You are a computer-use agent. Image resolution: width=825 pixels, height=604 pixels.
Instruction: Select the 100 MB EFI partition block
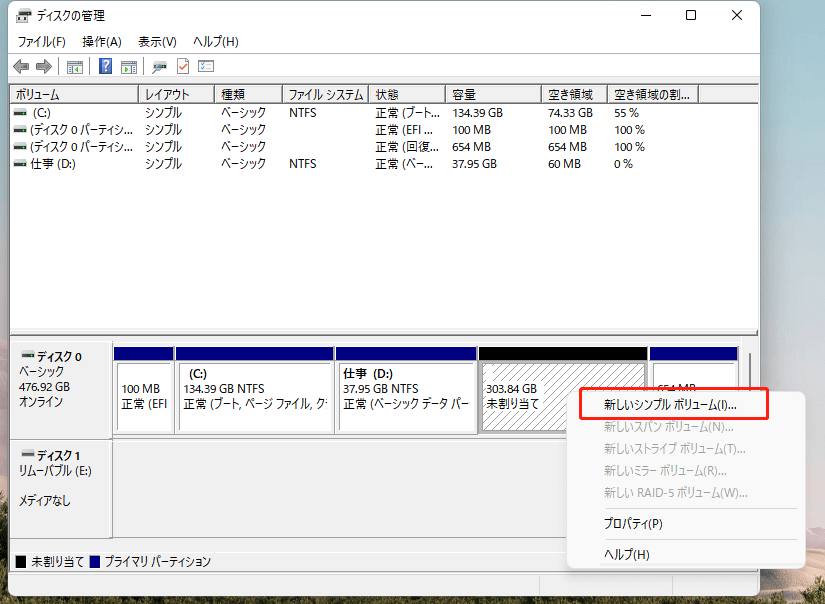coord(144,395)
